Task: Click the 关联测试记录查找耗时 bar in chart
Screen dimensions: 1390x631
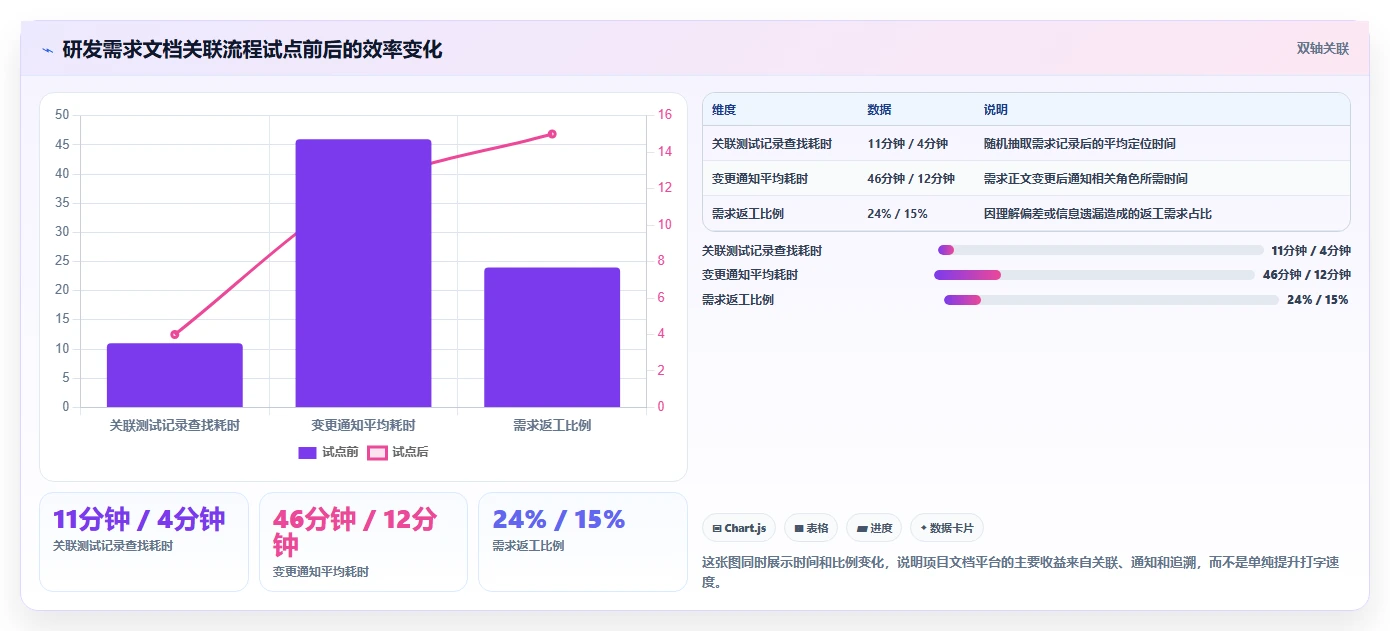Action: pyautogui.click(x=175, y=375)
